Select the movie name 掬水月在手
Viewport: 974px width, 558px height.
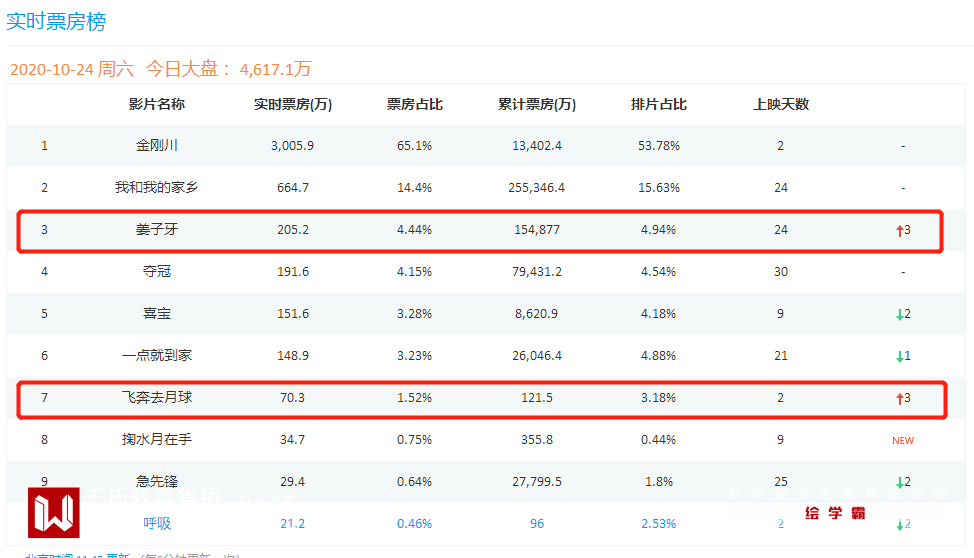pos(157,439)
